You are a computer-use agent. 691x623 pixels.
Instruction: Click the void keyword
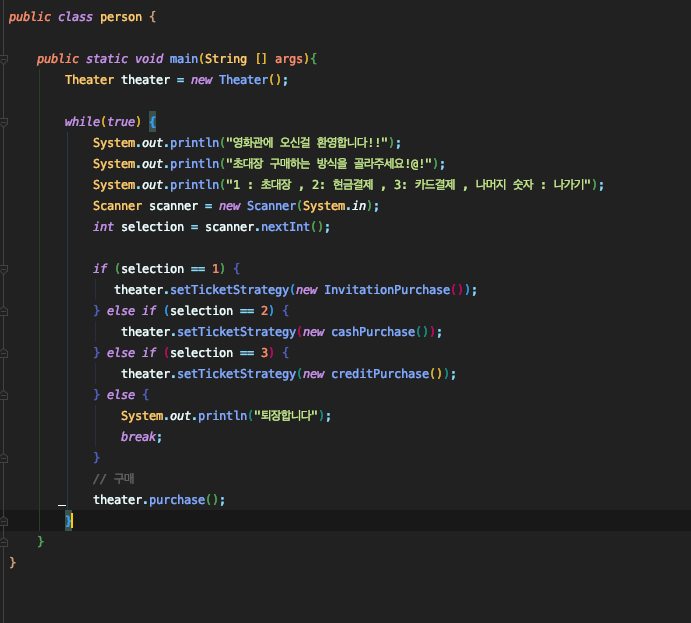coord(149,59)
